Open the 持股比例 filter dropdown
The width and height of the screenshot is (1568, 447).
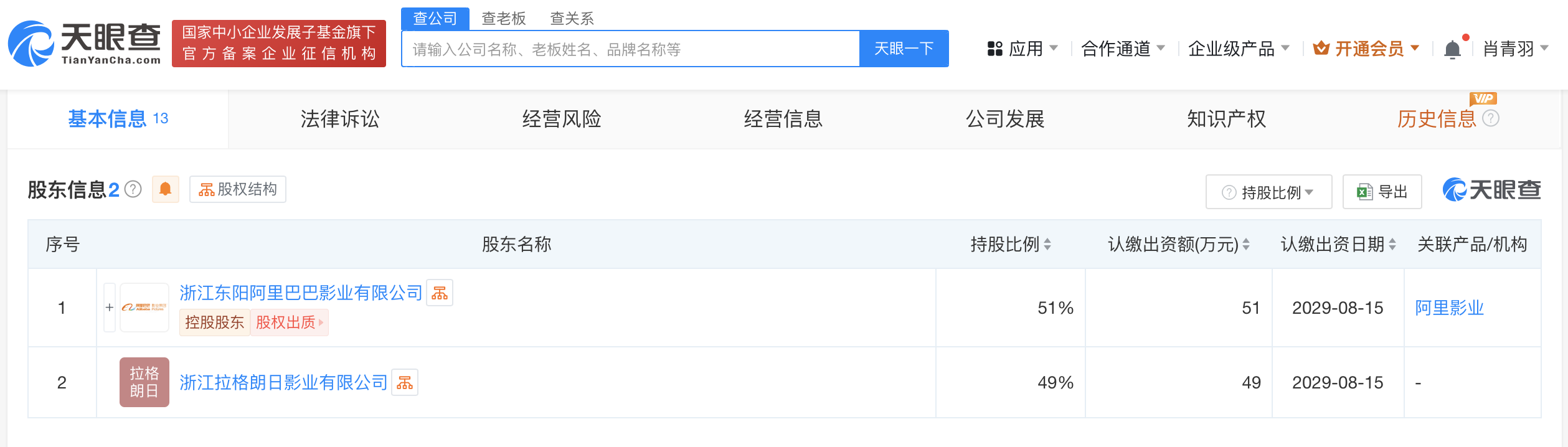coord(1268,191)
